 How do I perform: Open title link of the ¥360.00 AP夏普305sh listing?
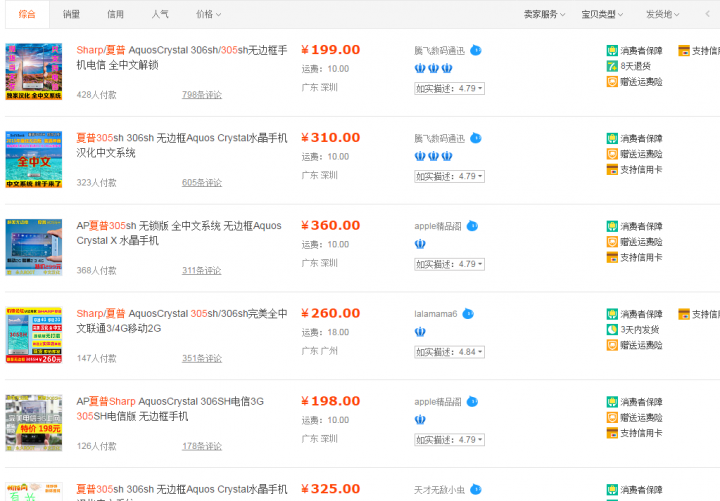click(179, 233)
